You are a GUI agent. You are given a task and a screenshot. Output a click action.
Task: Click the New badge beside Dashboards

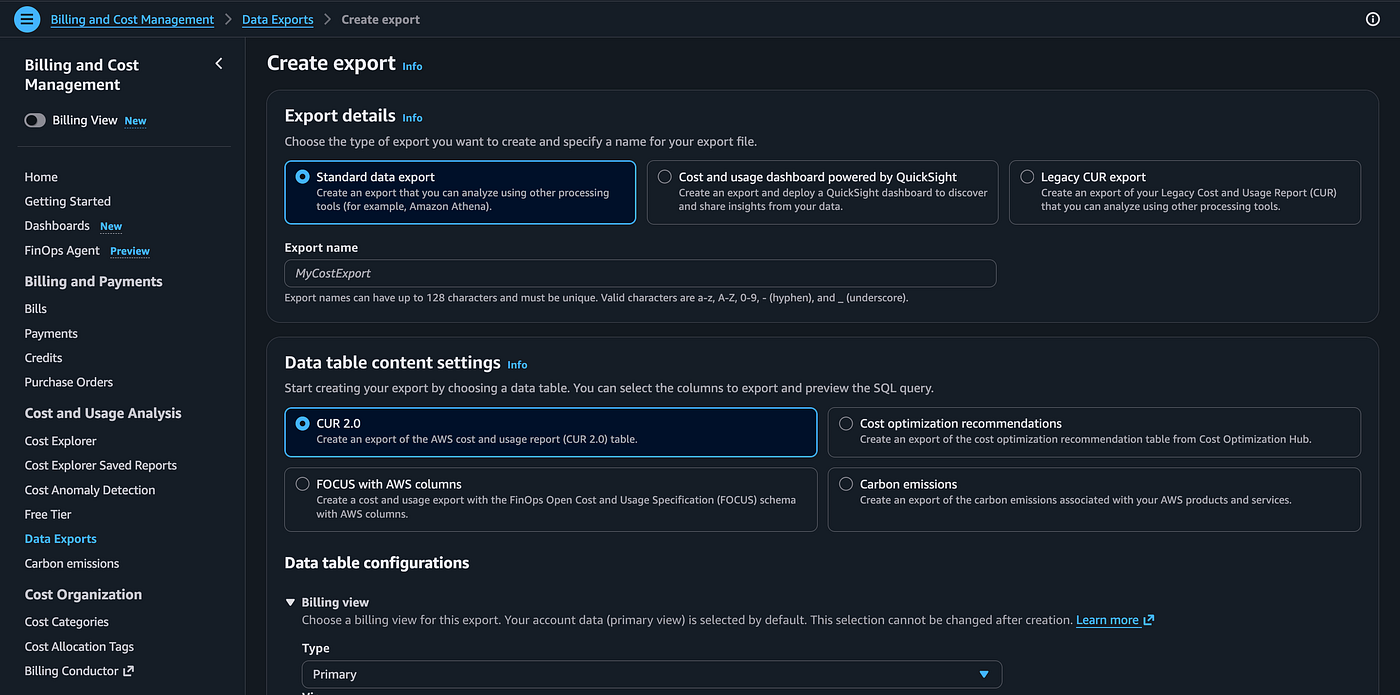pos(111,227)
